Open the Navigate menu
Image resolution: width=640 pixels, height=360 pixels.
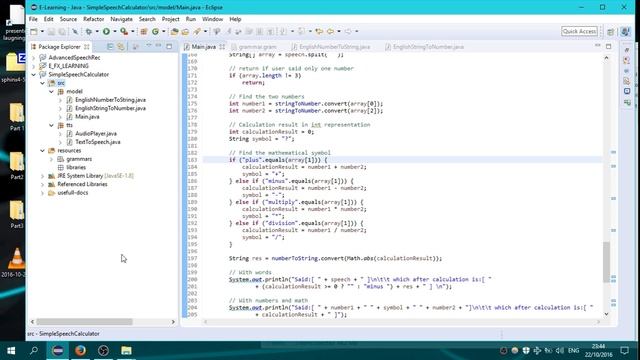click(x=121, y=19)
